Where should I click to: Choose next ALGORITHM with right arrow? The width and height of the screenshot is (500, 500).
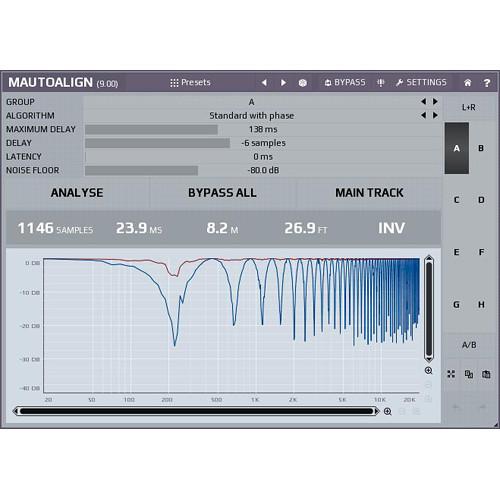(435, 115)
